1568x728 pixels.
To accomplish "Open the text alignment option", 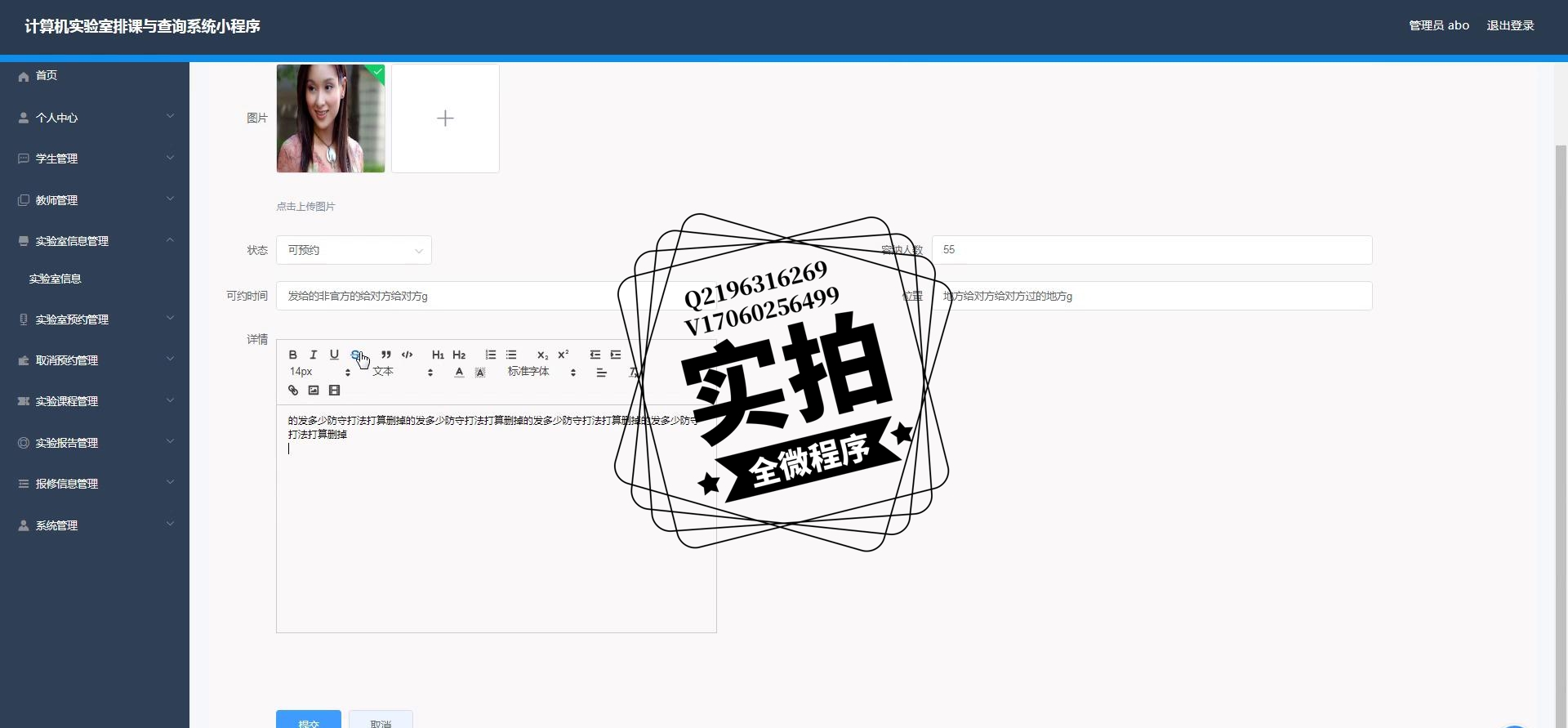I will point(602,373).
